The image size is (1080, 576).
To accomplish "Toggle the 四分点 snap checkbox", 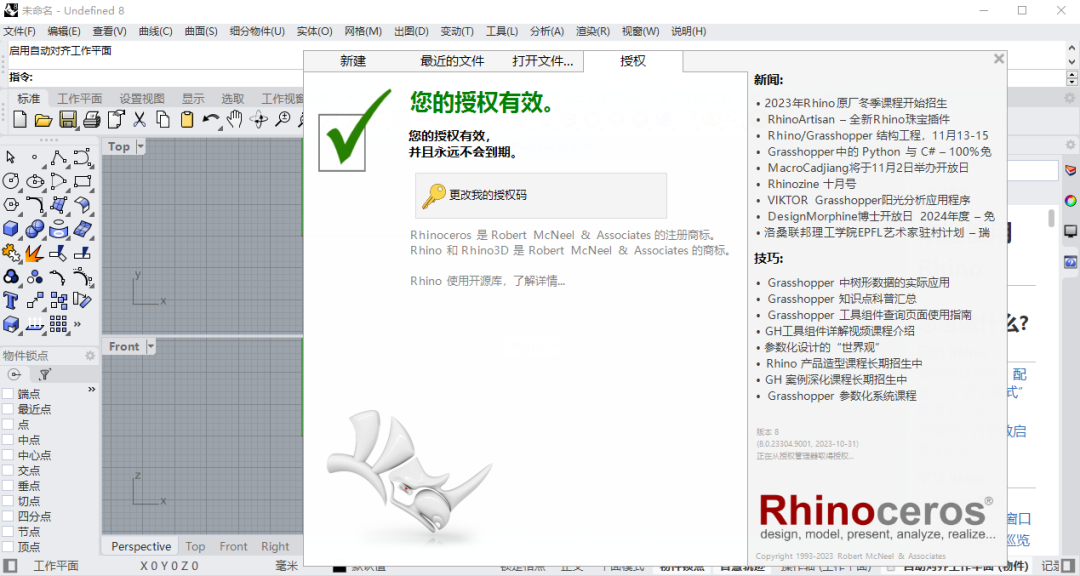I will tap(8, 516).
